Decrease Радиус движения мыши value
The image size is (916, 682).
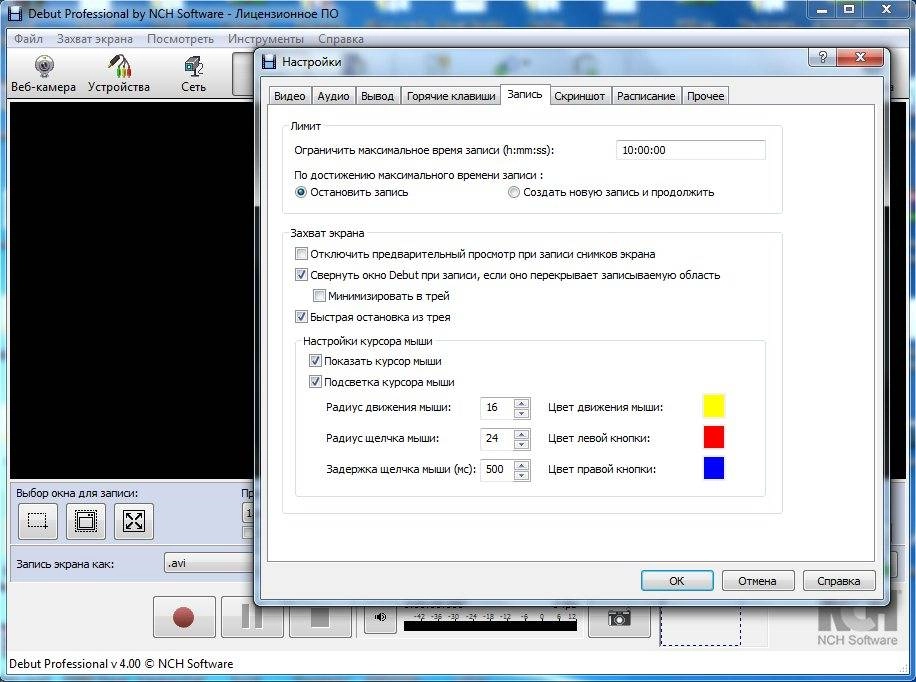[522, 413]
